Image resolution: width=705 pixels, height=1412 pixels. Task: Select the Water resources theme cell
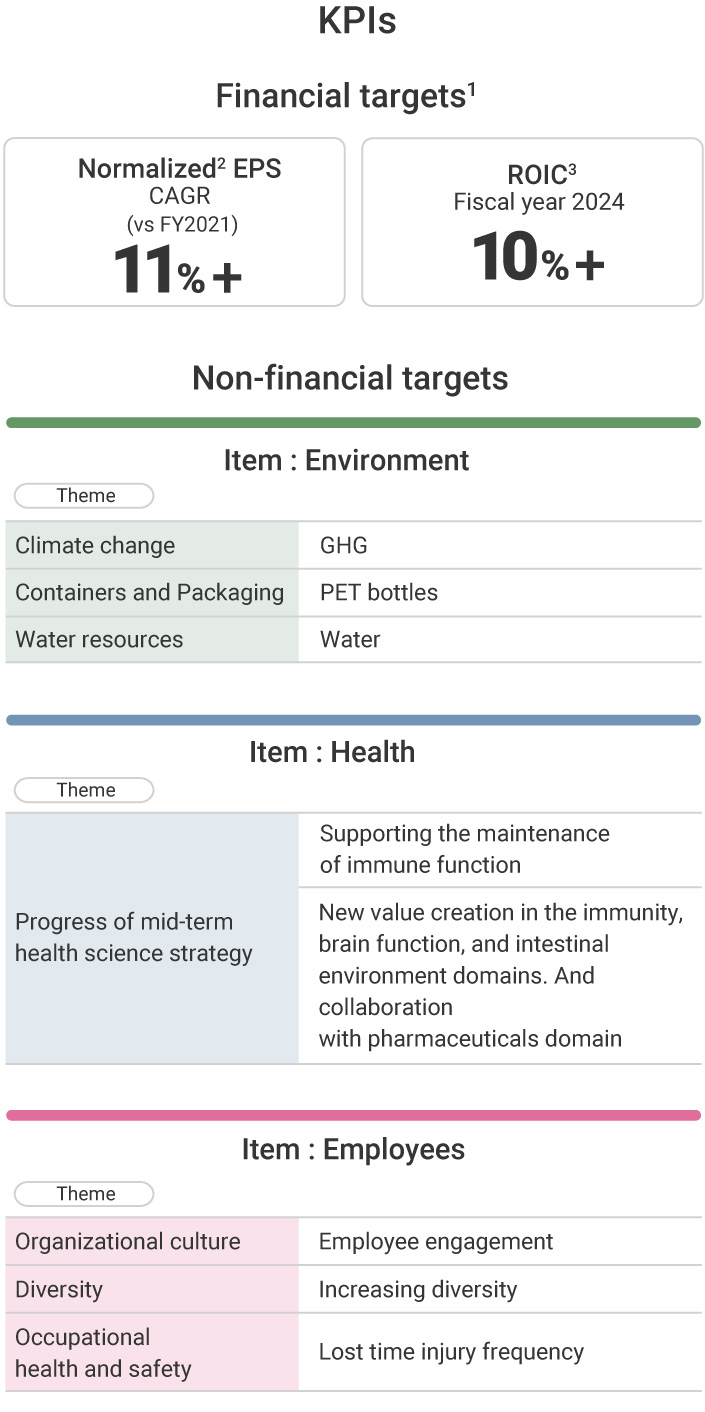[152, 639]
